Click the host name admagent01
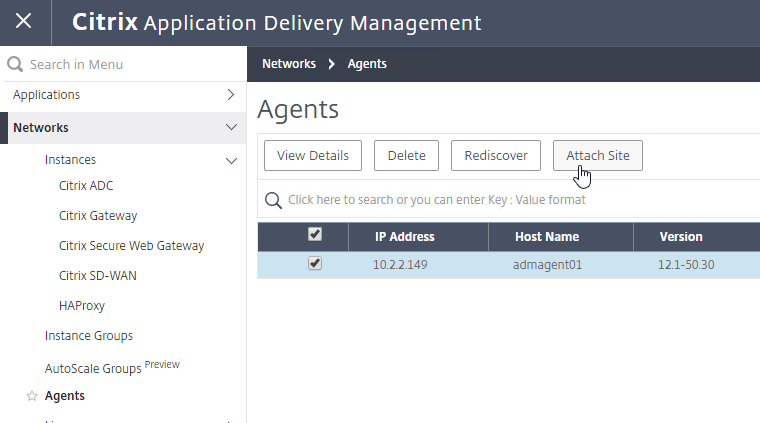 coord(547,265)
